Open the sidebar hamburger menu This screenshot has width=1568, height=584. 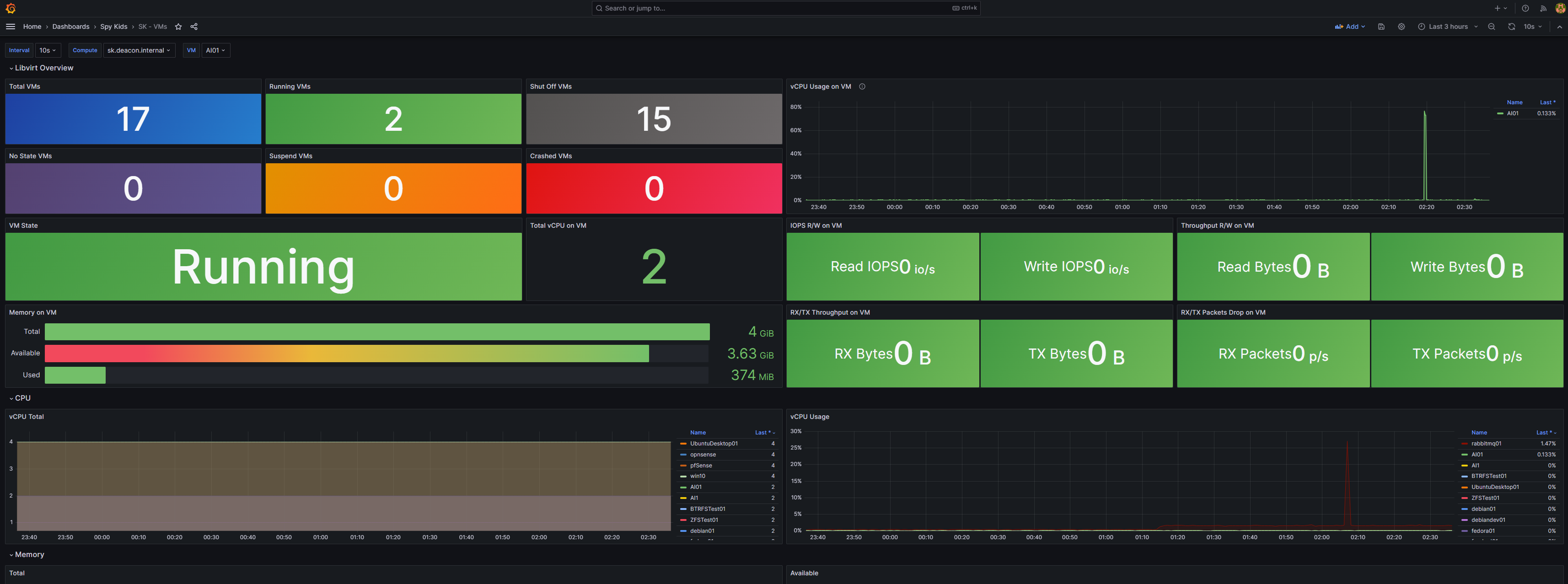(x=11, y=27)
